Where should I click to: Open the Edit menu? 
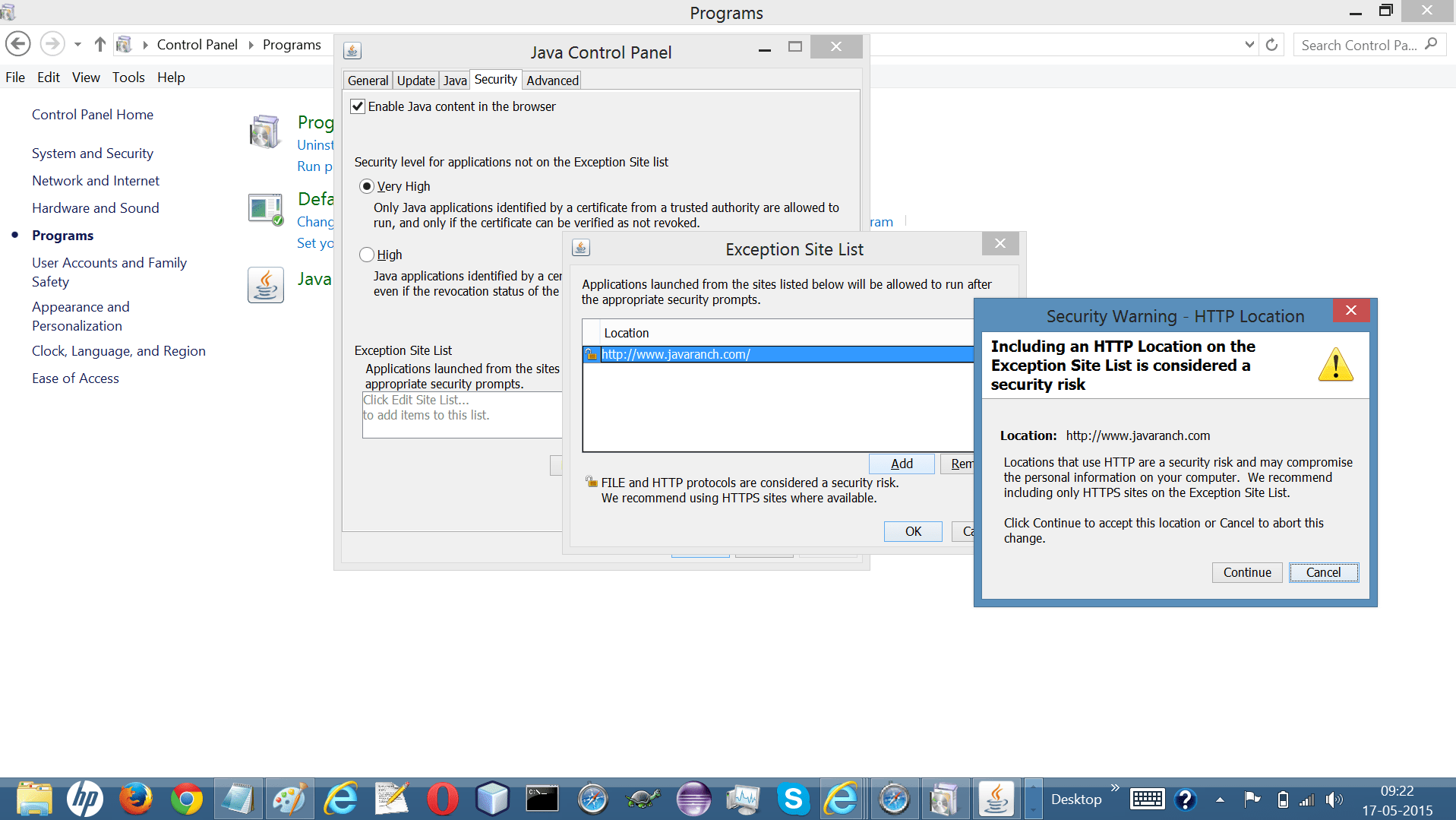[49, 78]
